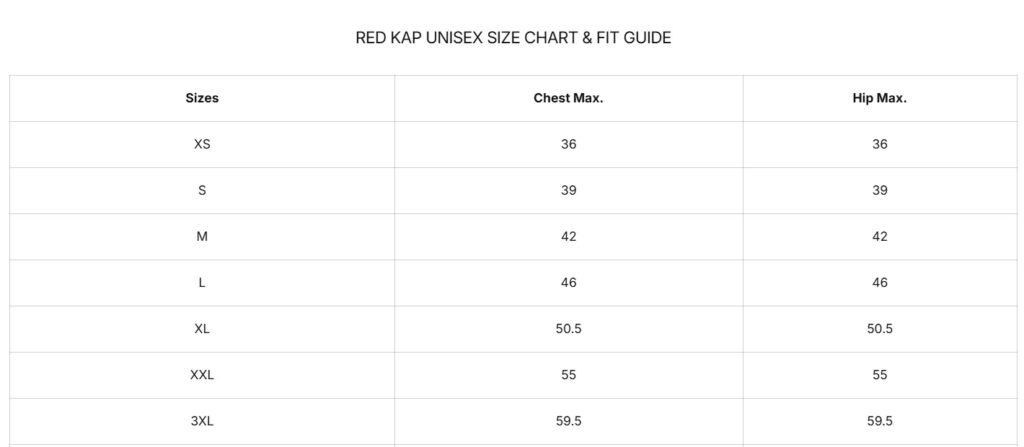Select the Chest Max. value 39
The image size is (1024, 447).
[568, 190]
